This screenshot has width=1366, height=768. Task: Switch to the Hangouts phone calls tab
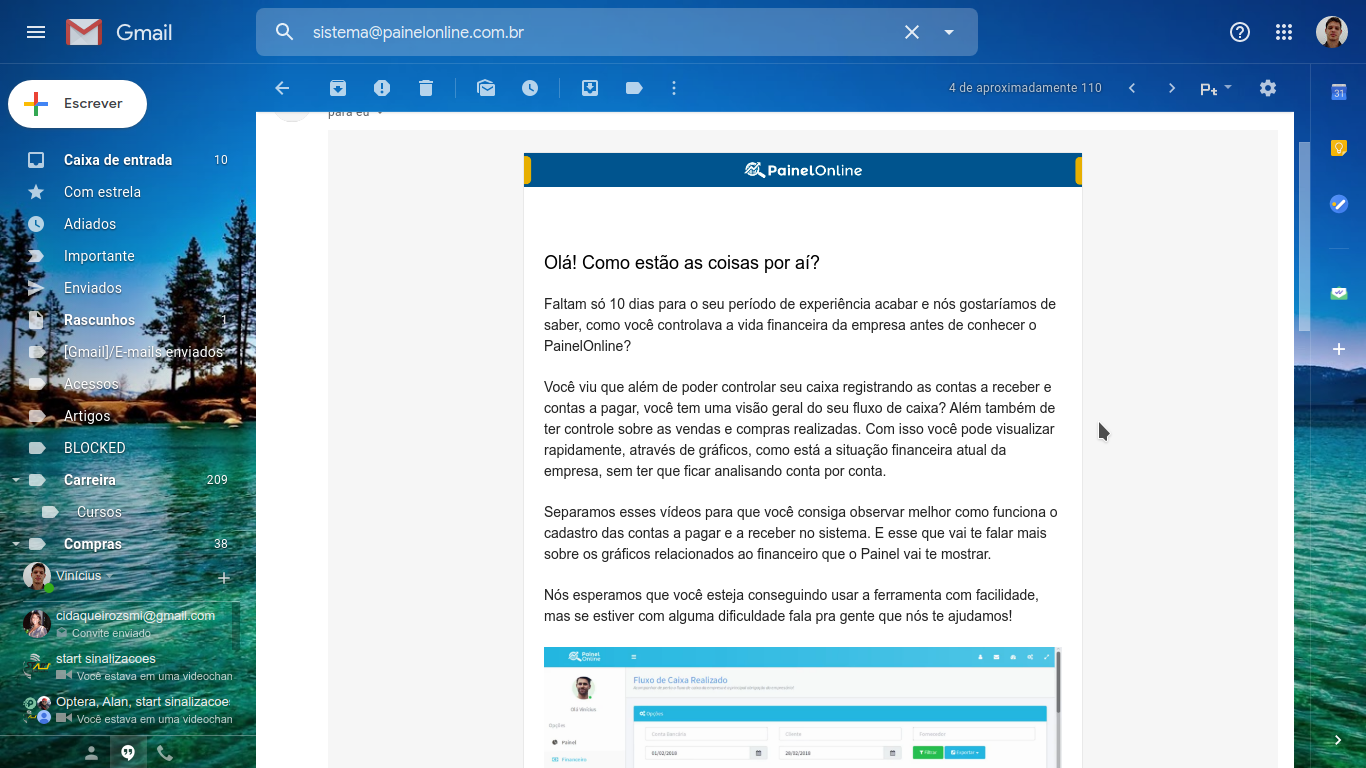tap(165, 753)
